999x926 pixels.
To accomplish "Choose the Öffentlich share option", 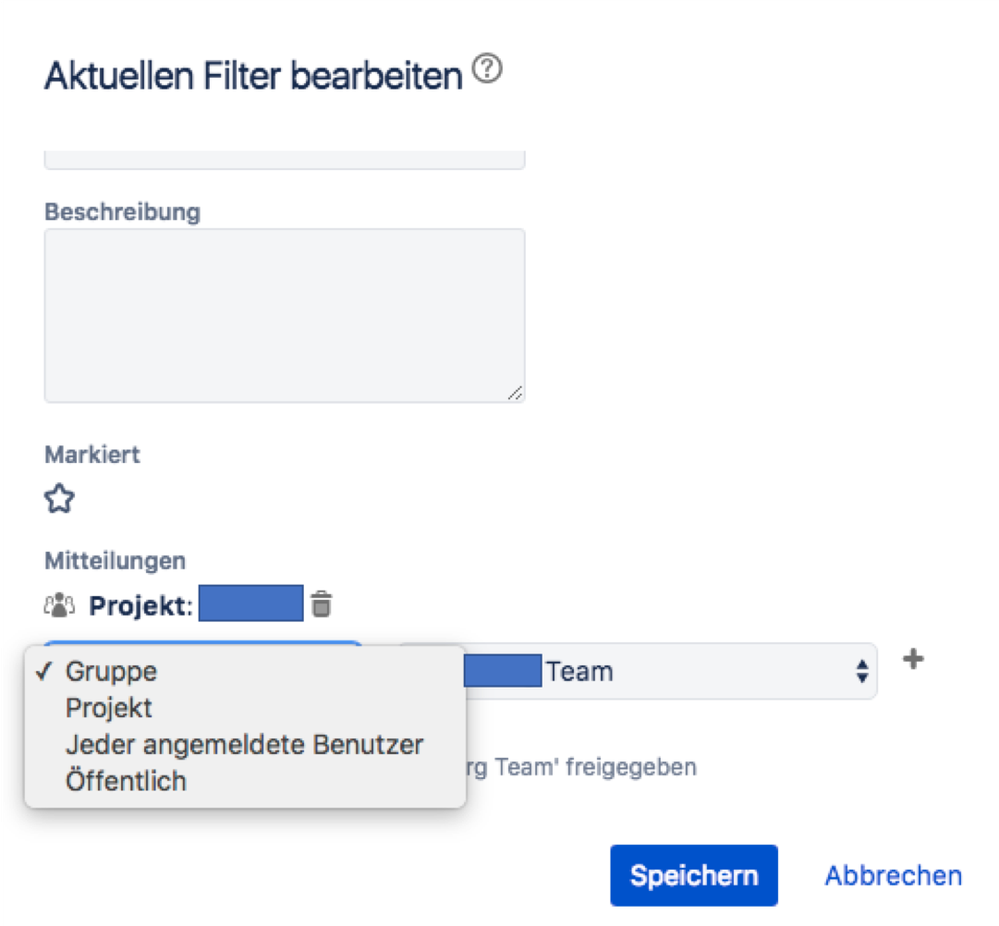I will click(126, 781).
